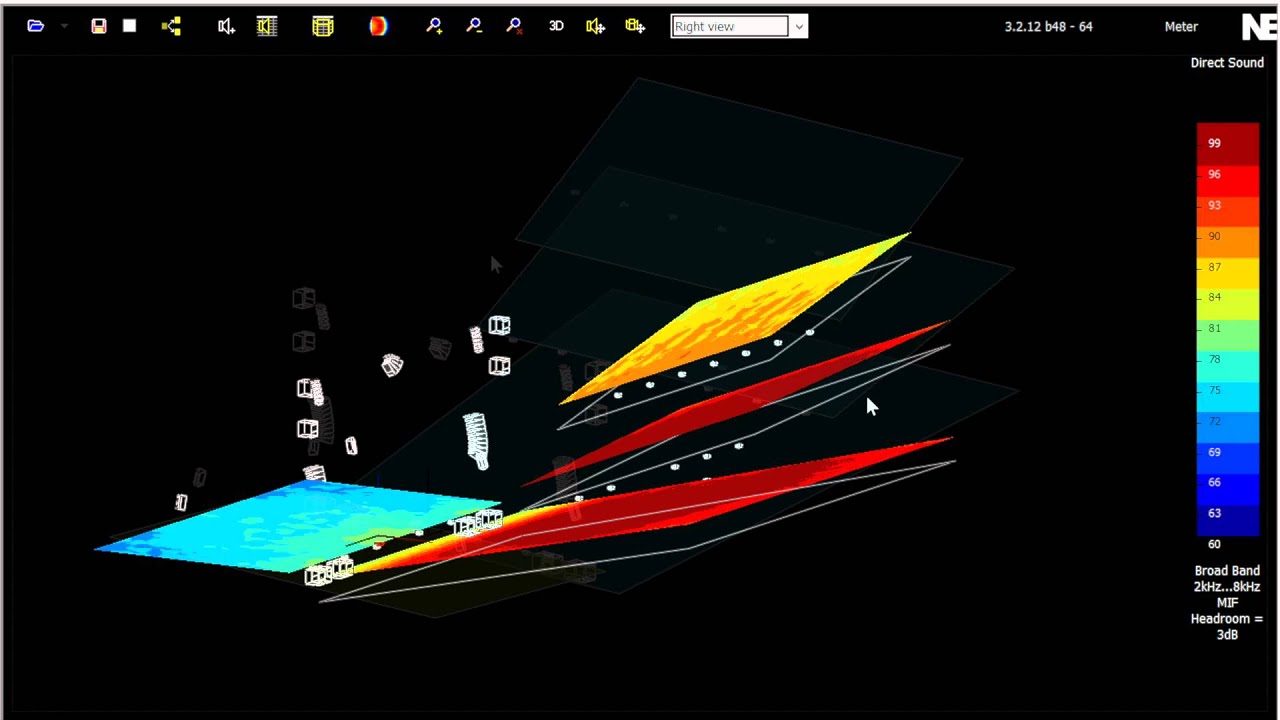1280x720 pixels.
Task: Open the speaker array grid icon
Action: [x=267, y=26]
